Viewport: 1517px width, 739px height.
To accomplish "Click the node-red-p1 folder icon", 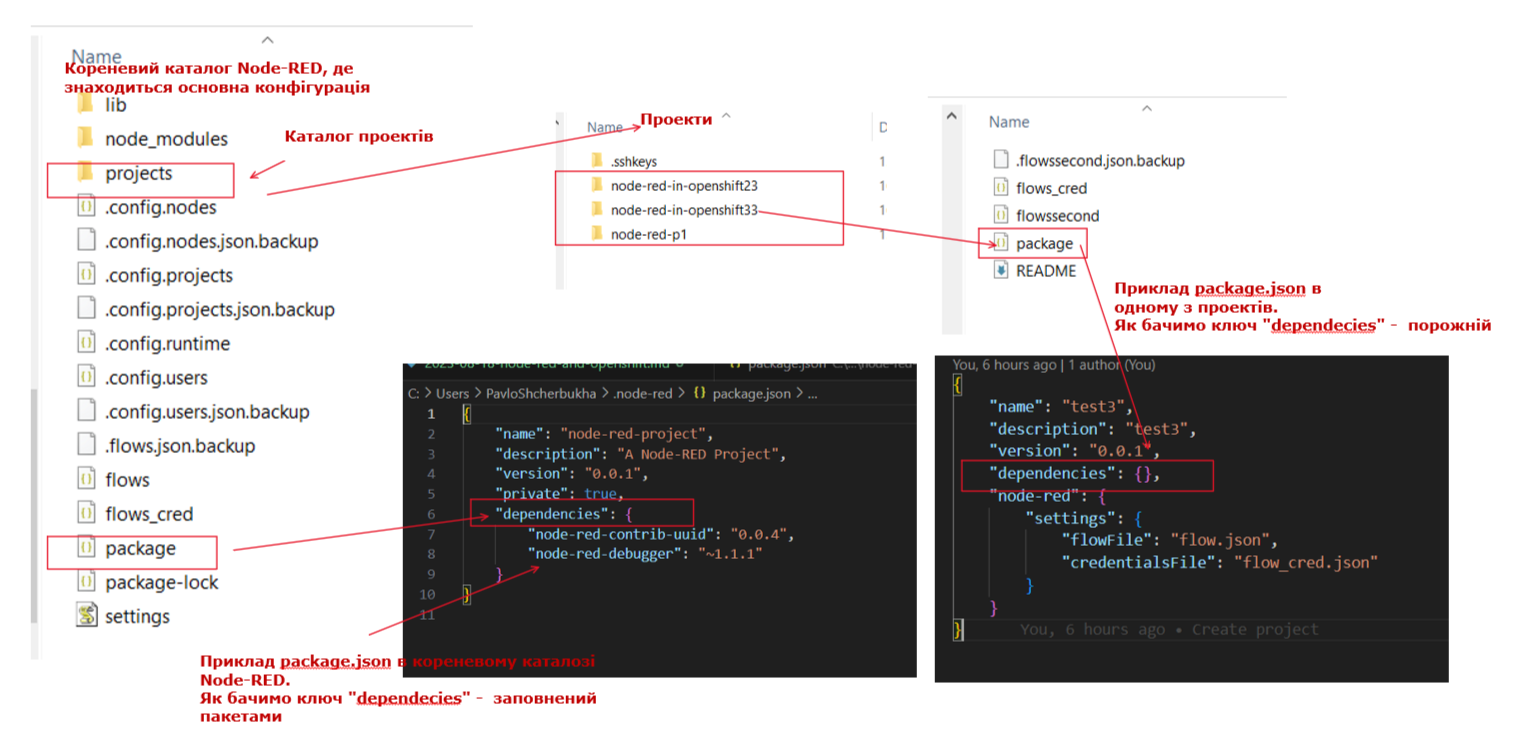I will click(597, 235).
